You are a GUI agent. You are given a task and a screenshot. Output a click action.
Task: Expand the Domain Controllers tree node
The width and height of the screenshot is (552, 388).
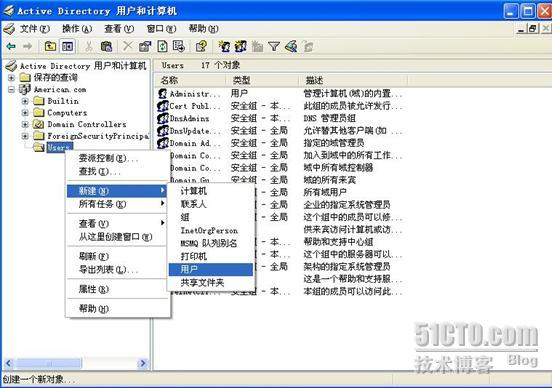tap(25, 124)
